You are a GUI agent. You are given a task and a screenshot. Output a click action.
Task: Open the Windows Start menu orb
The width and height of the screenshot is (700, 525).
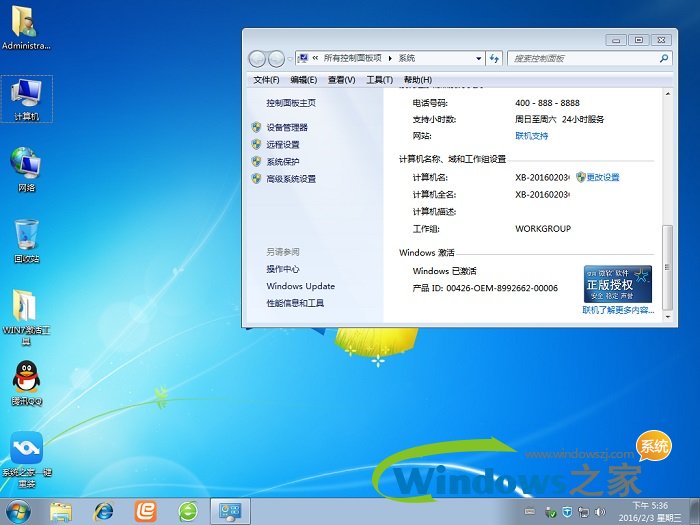[18, 512]
